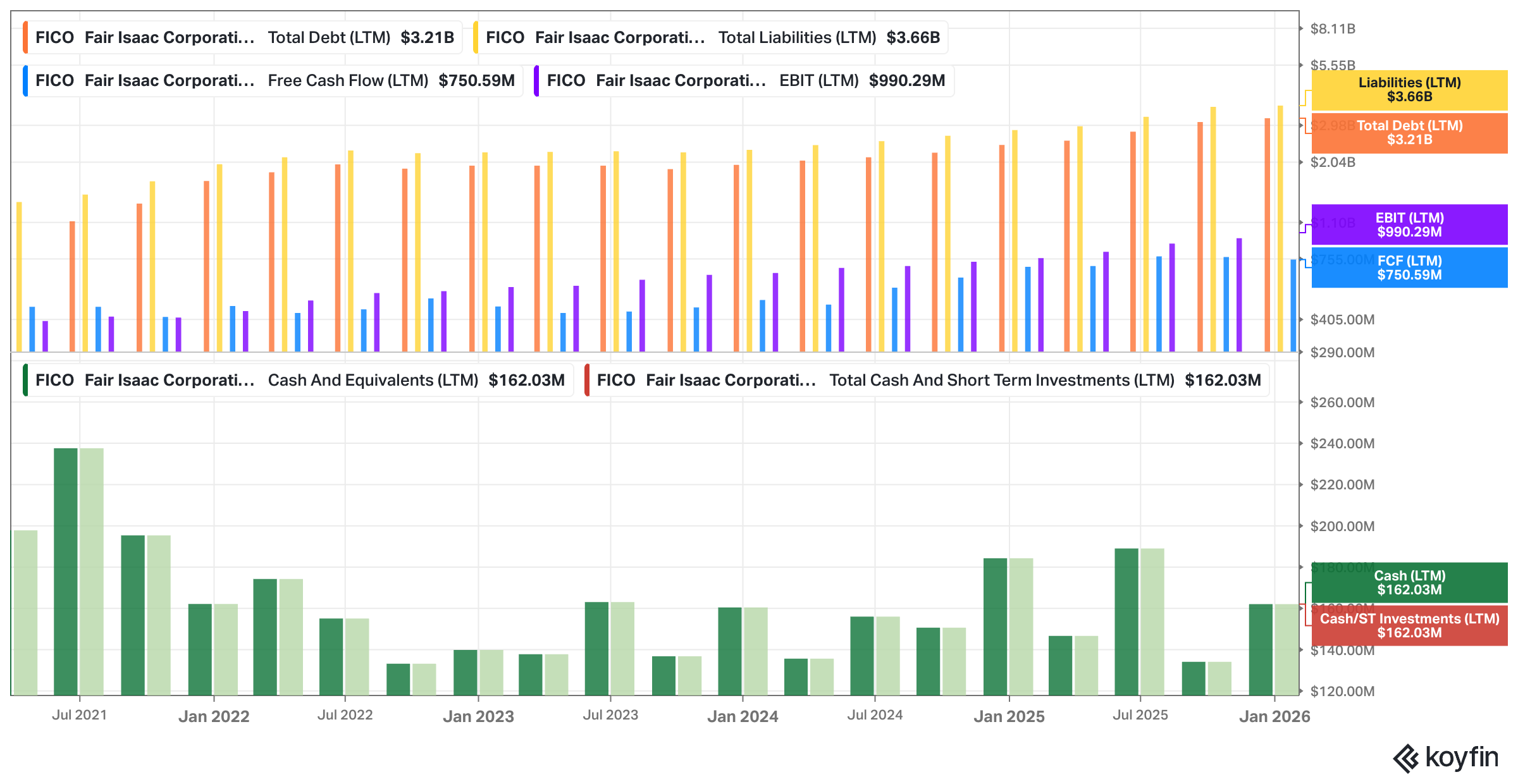Image resolution: width=1518 pixels, height=784 pixels.
Task: Click the $750.59M value in Free Cash Flow legend
Action: [x=477, y=80]
